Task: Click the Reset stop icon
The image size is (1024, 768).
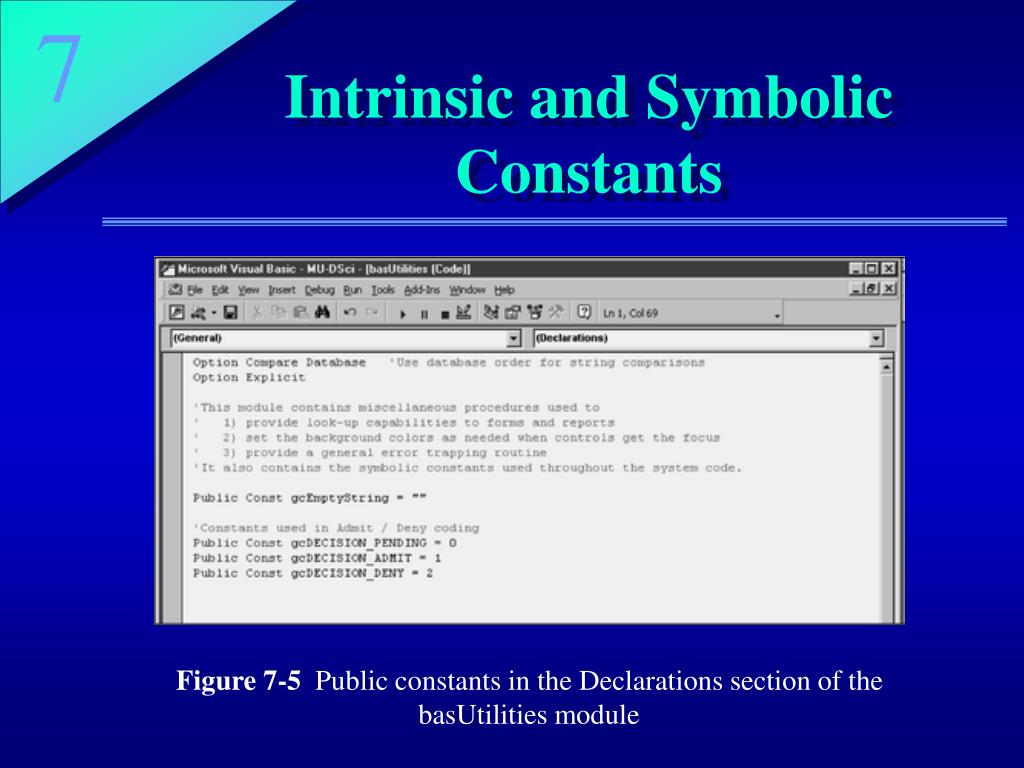Action: [445, 314]
